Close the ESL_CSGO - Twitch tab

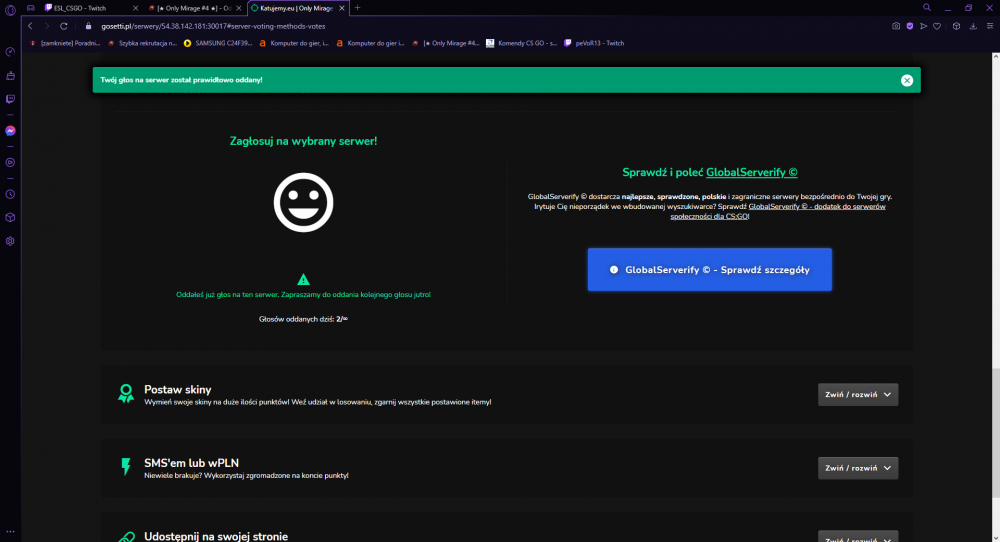coord(135,8)
